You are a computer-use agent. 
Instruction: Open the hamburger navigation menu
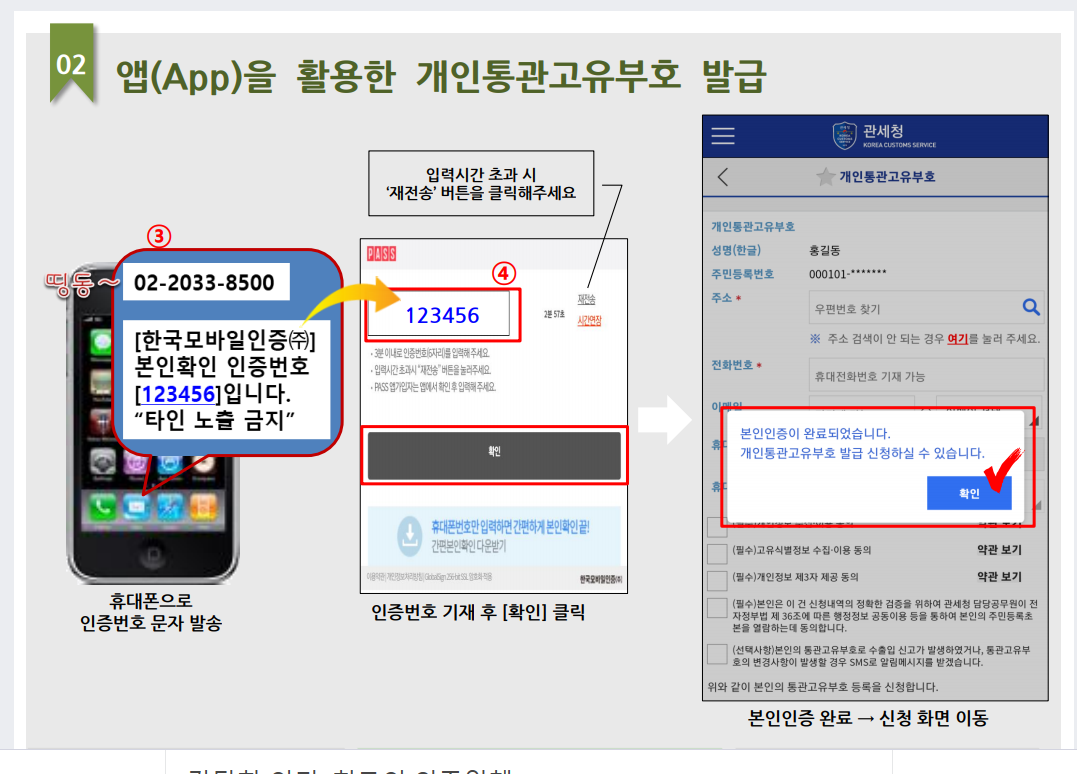723,135
